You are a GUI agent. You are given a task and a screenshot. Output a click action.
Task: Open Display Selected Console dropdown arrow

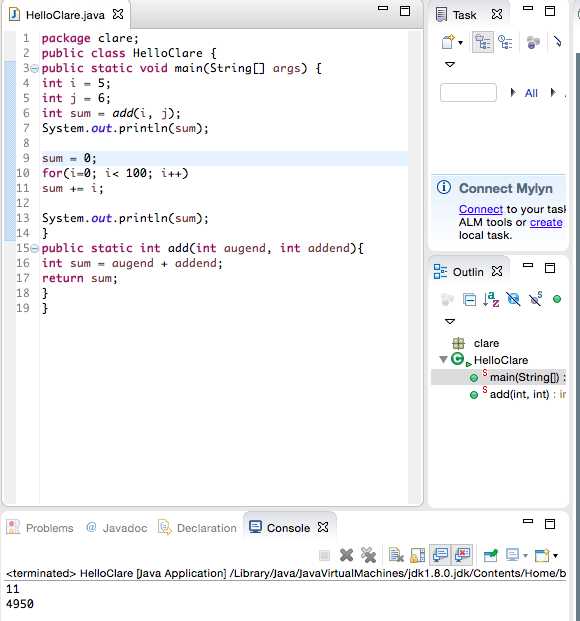point(525,556)
